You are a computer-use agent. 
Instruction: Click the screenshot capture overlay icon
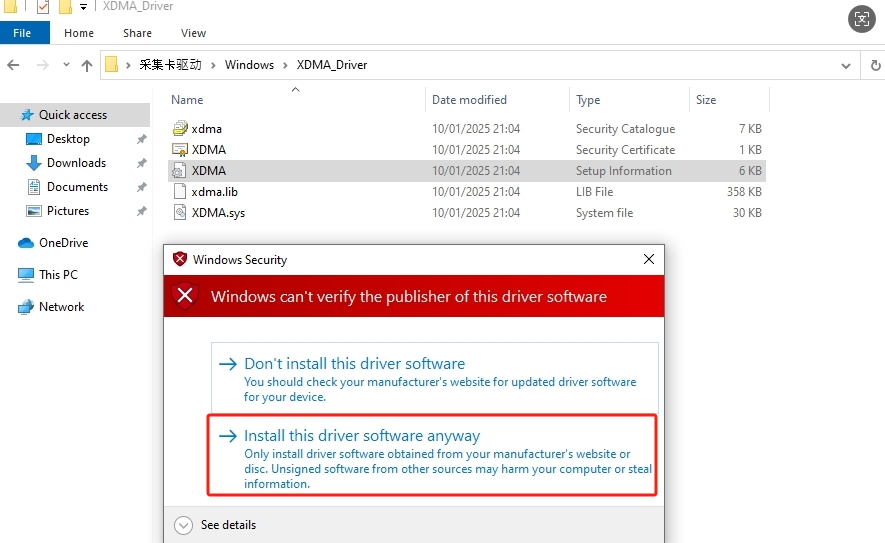(862, 19)
